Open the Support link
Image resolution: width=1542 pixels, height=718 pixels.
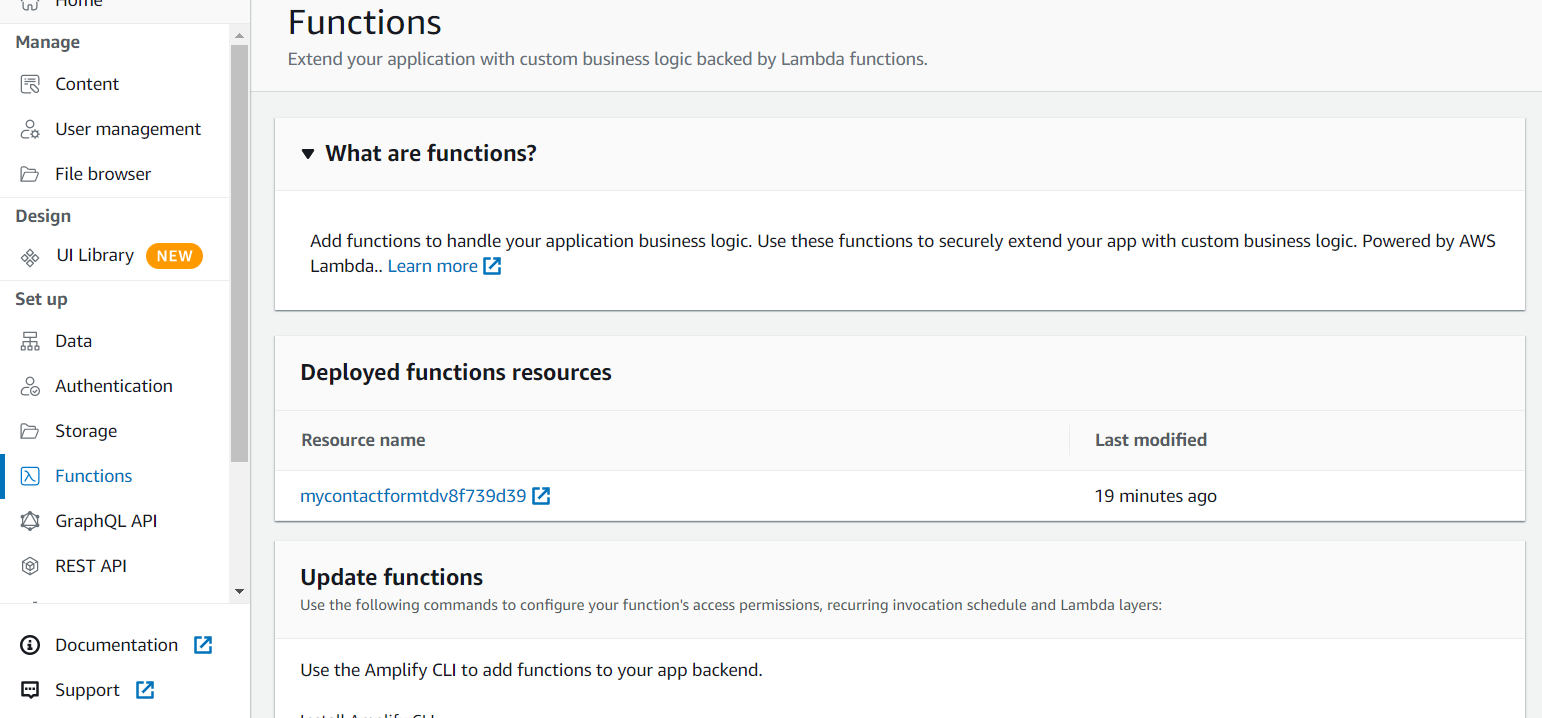(x=87, y=690)
